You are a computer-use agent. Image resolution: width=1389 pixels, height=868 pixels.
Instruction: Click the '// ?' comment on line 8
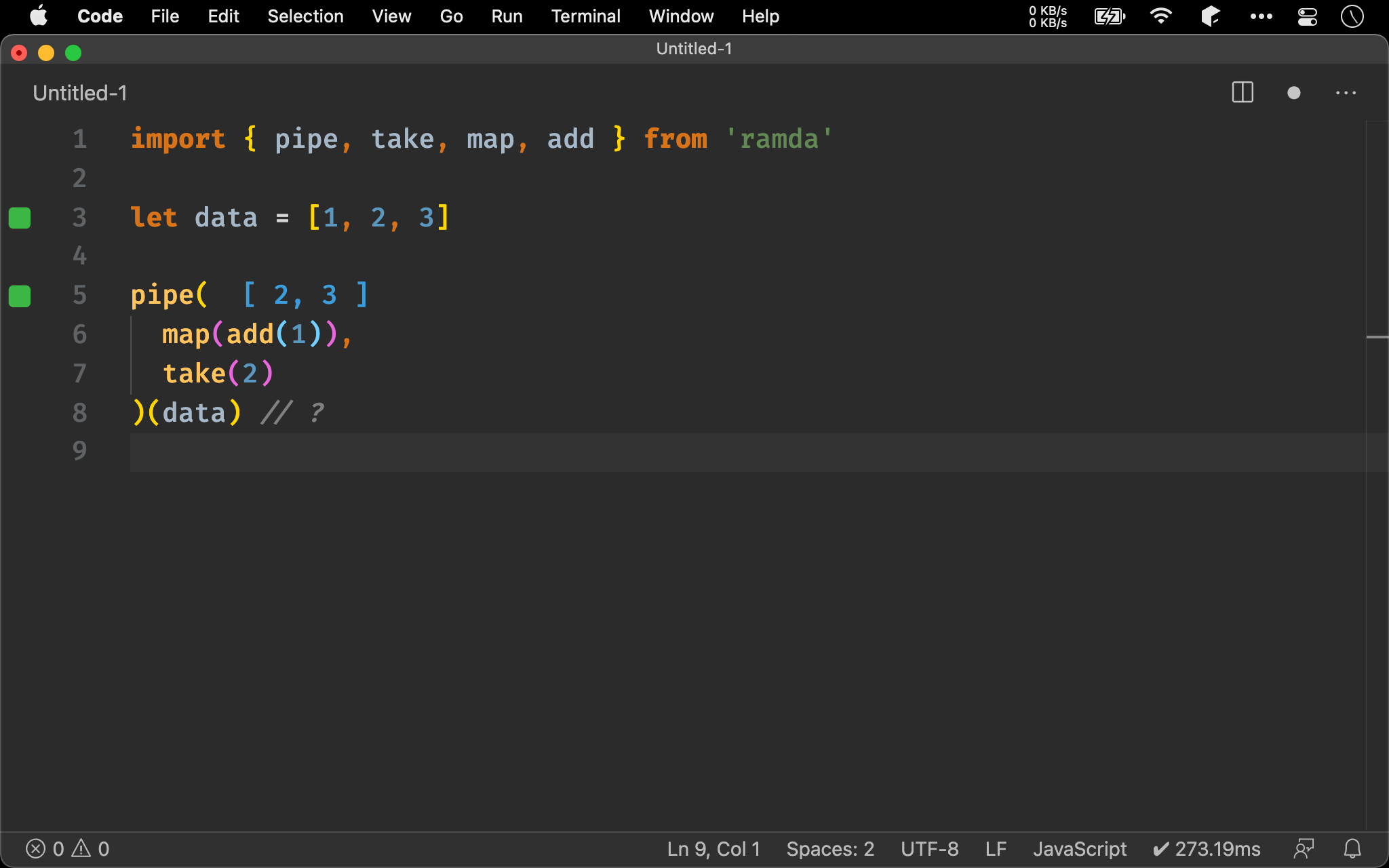(x=292, y=412)
